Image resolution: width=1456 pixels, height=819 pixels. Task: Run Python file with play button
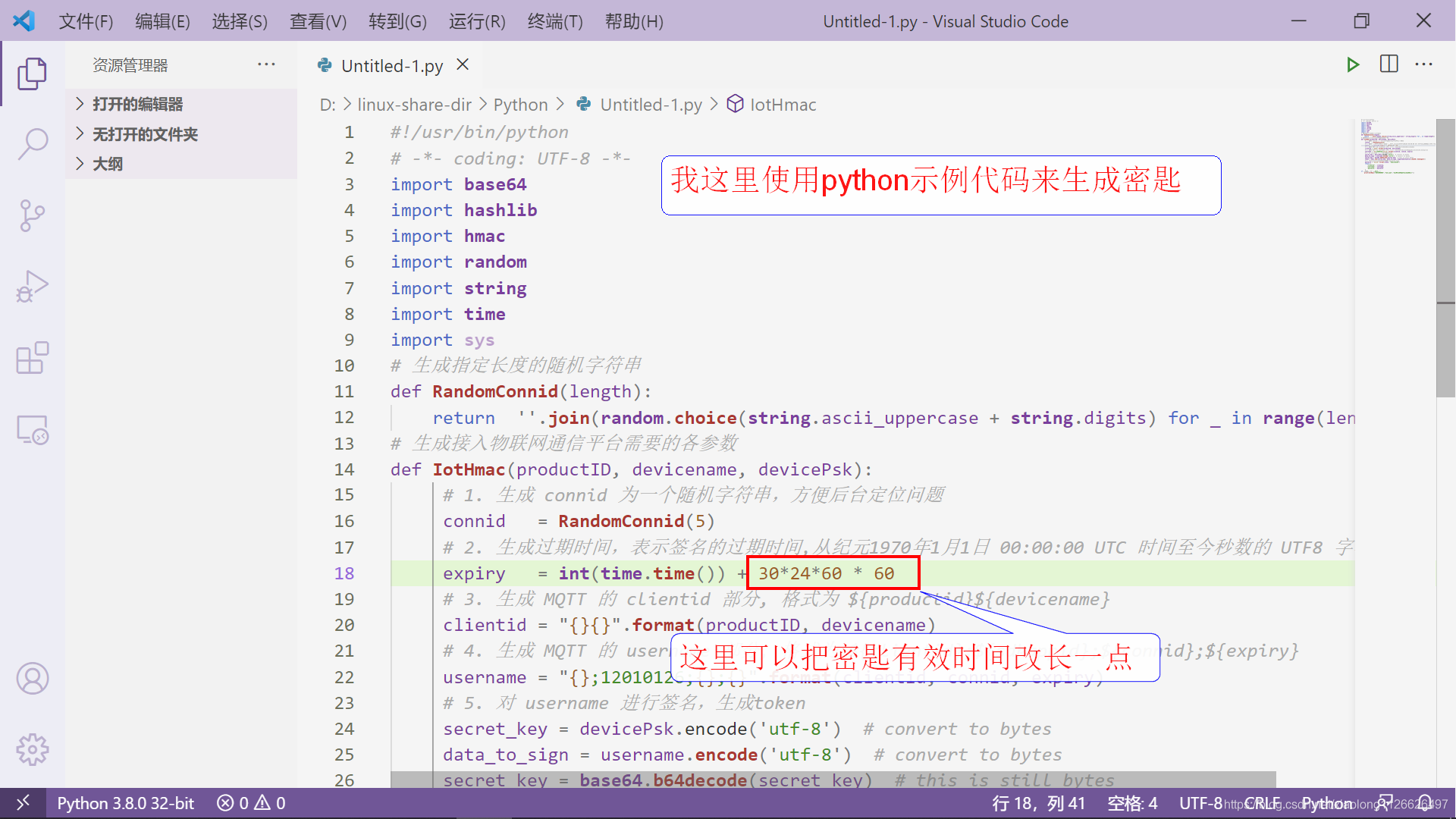1352,65
